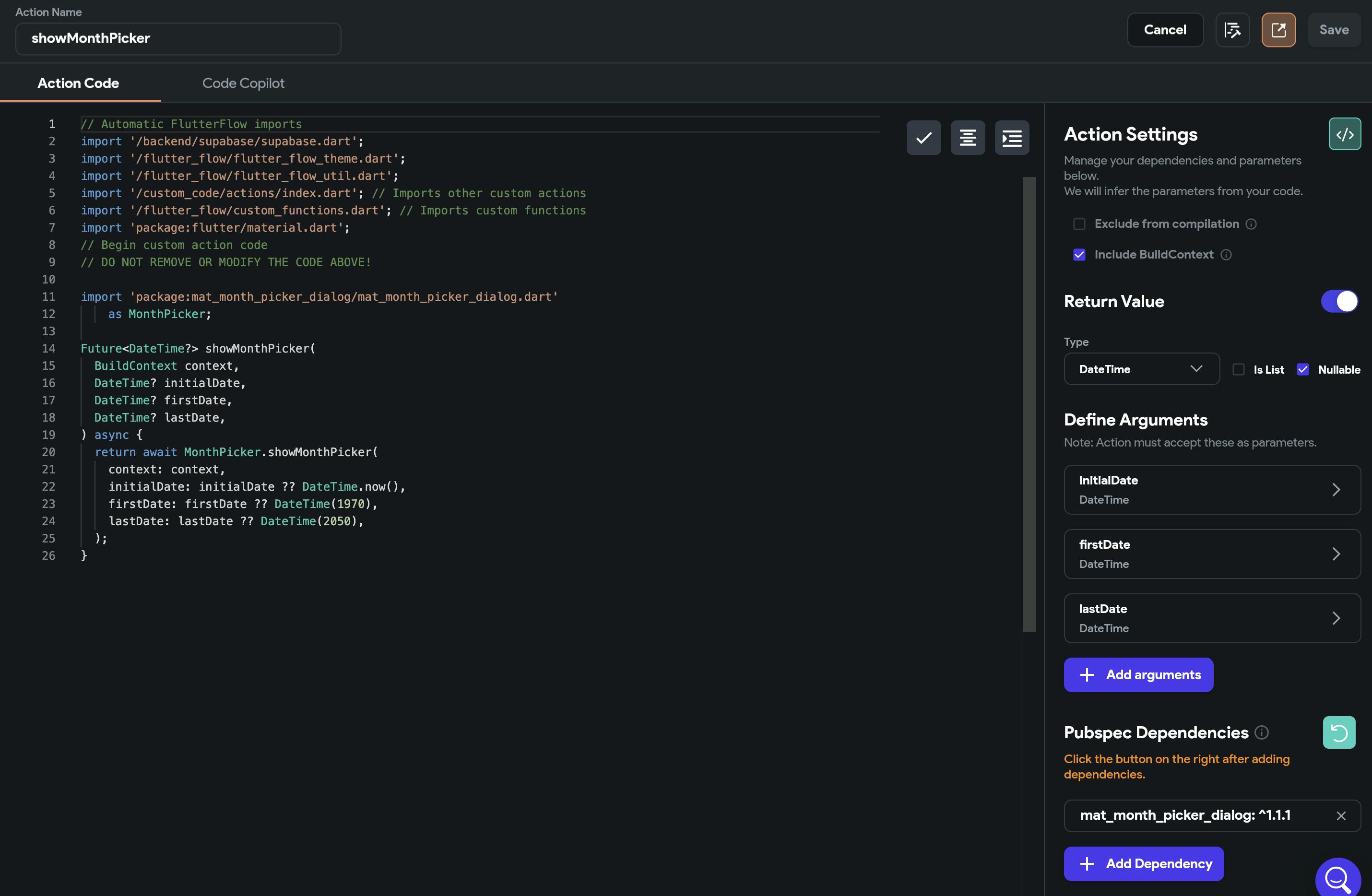Click 'BuildContext context,' on line 15
This screenshot has width=1372, height=896.
click(x=166, y=365)
